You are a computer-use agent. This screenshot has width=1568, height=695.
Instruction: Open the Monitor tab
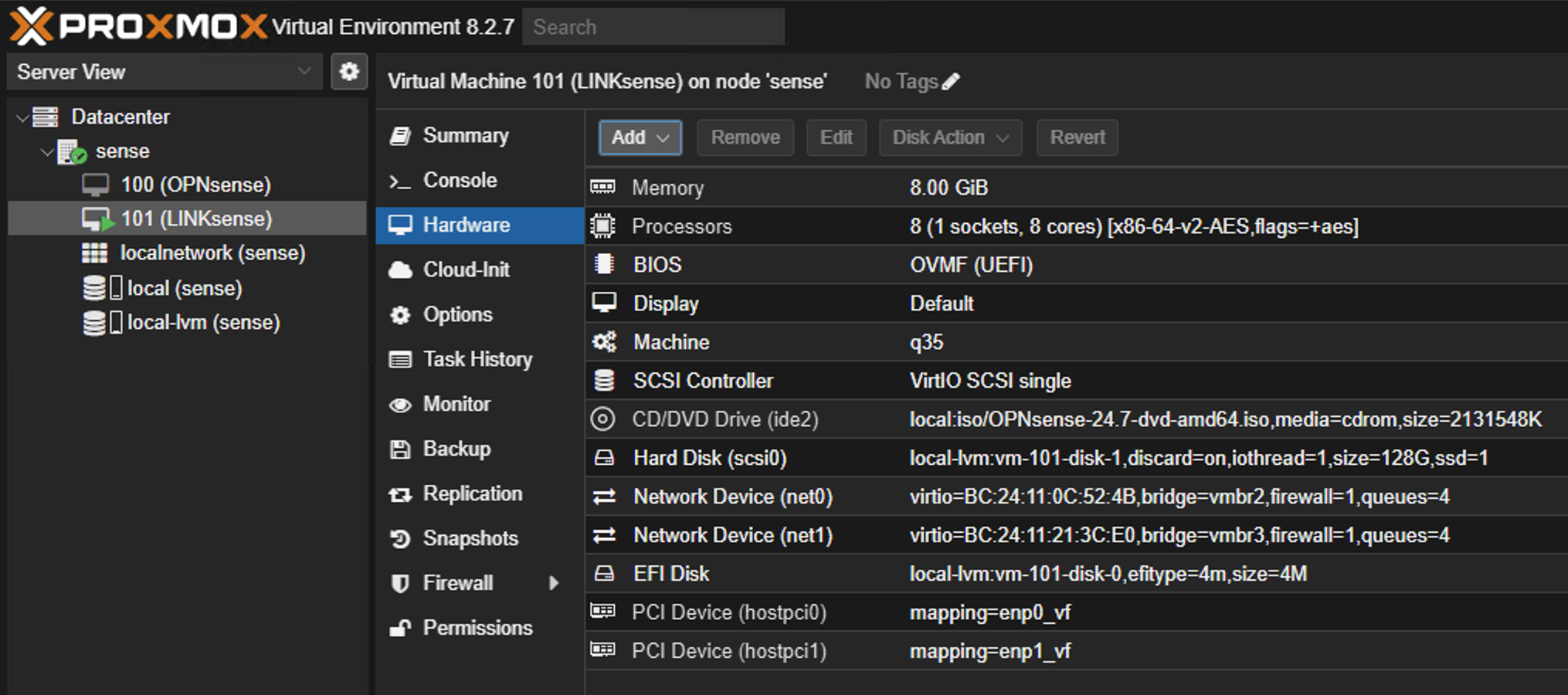(480, 405)
